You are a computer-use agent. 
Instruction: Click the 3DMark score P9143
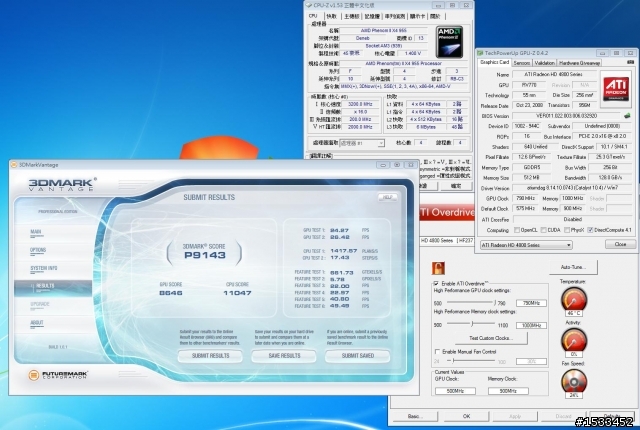[205, 255]
